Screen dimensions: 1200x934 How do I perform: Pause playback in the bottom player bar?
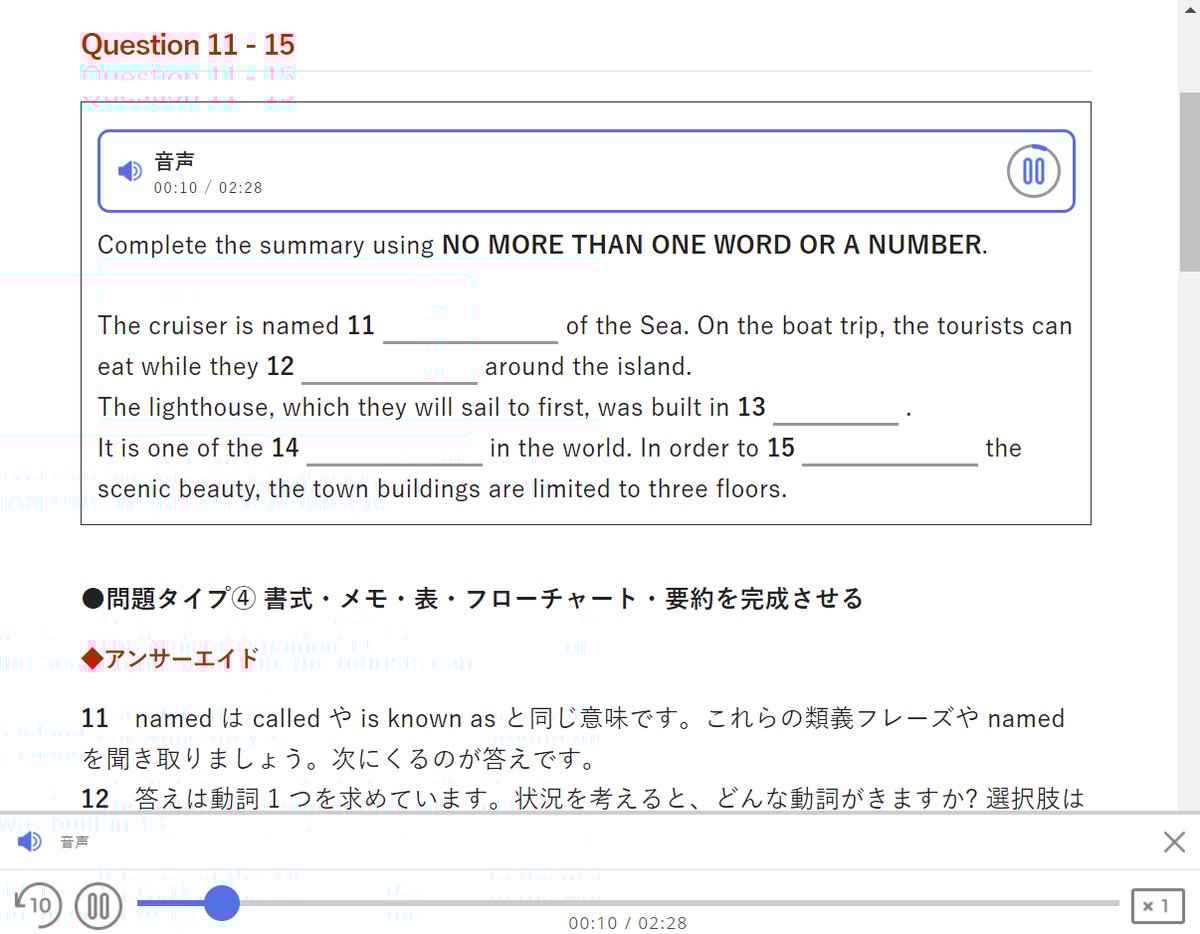[98, 906]
